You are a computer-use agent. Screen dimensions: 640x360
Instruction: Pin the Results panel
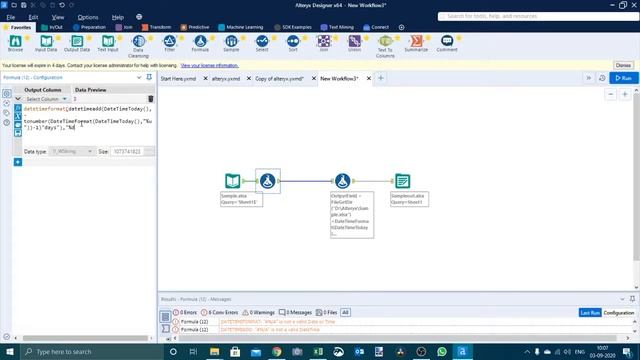point(632,299)
